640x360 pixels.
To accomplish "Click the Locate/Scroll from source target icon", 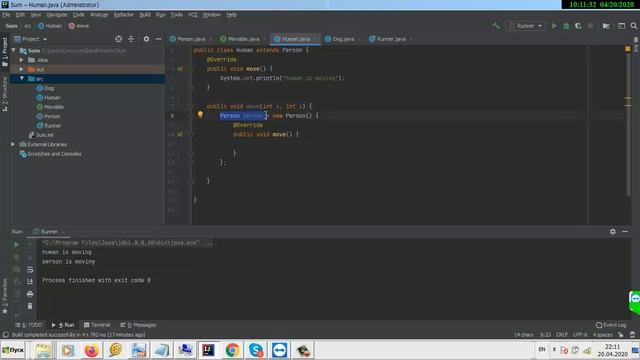I will coord(118,39).
